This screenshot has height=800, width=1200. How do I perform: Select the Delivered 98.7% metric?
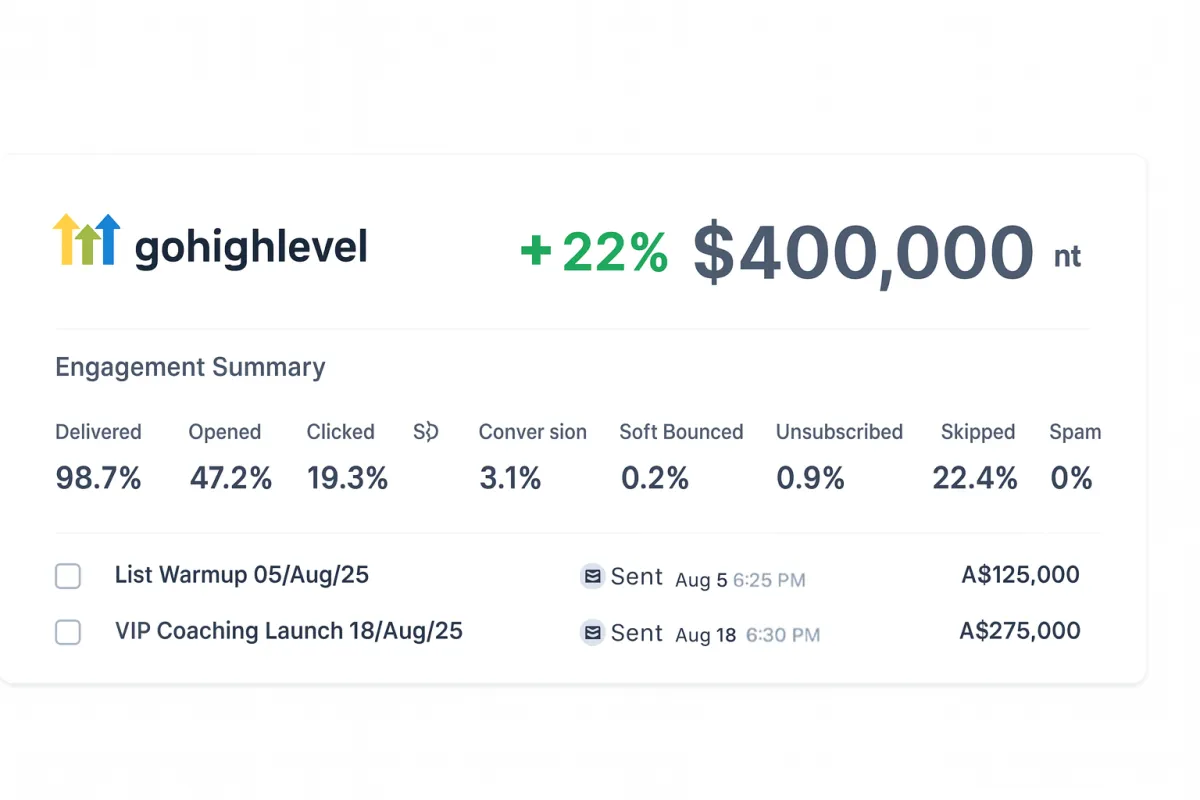[x=98, y=478]
